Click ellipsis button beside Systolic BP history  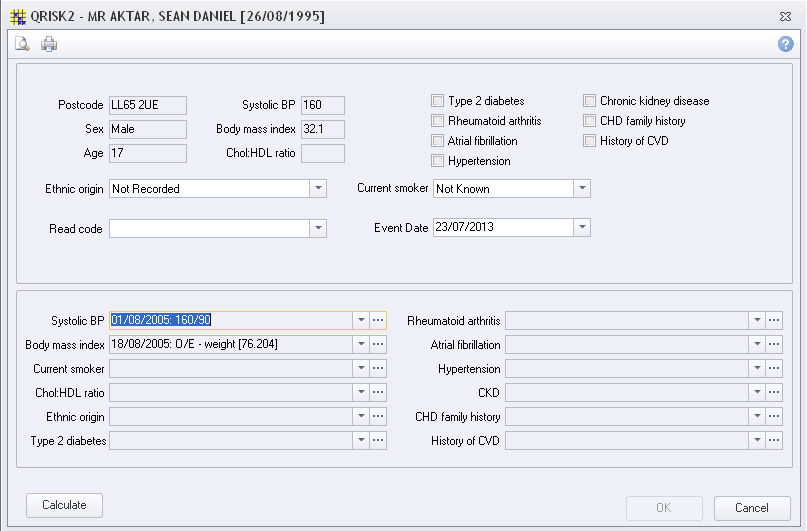point(378,320)
